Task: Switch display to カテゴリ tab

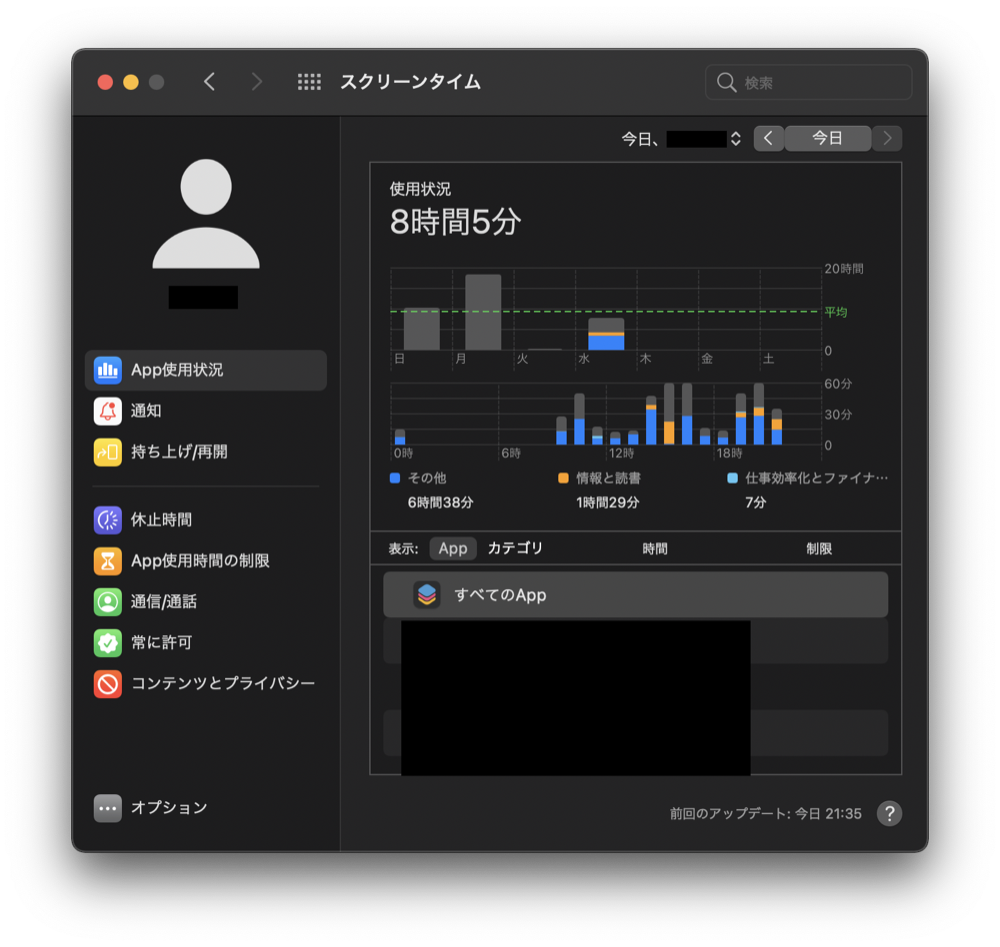Action: coord(515,548)
